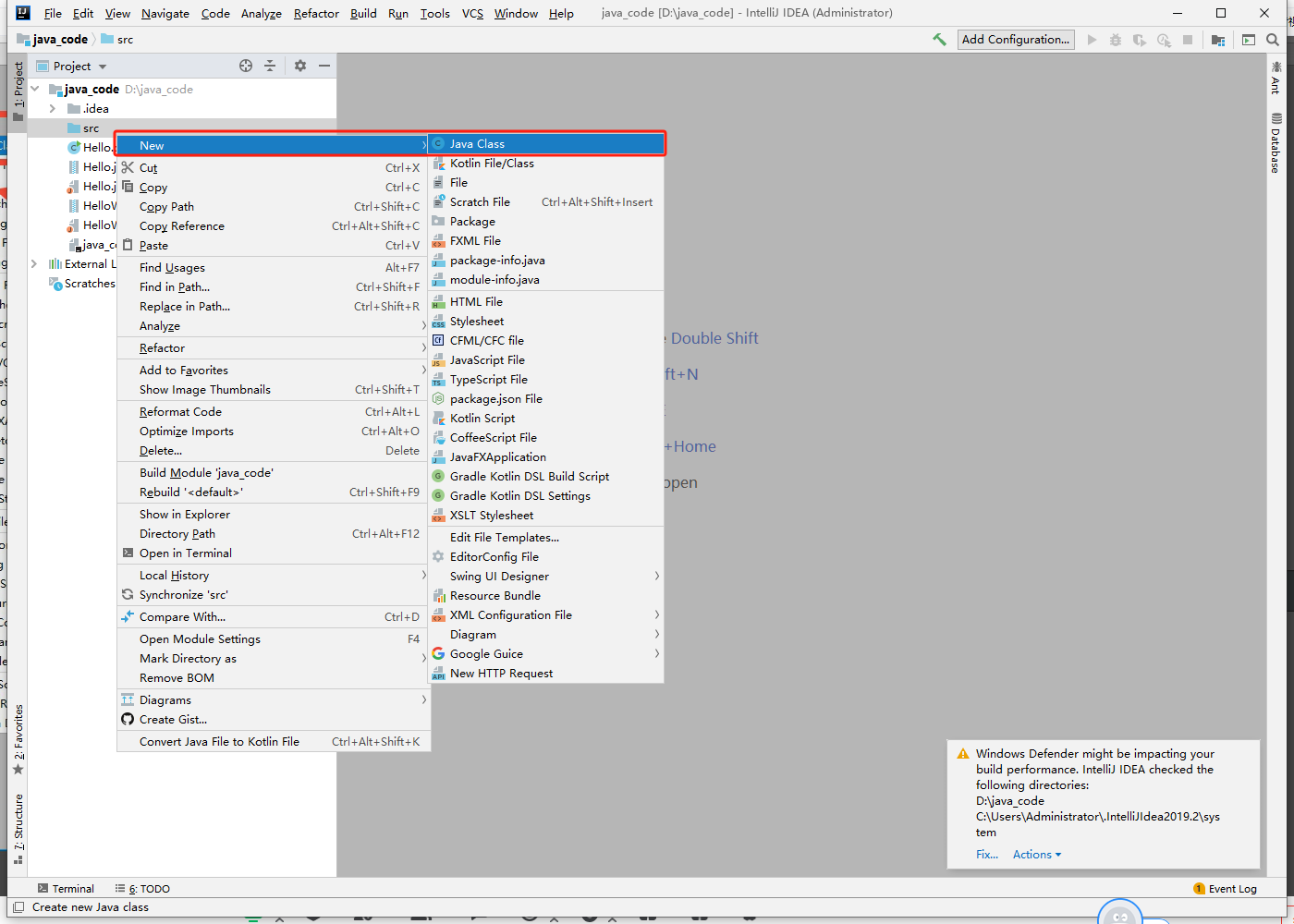Click Open in Terminal
The width and height of the screenshot is (1294, 924).
(x=274, y=553)
